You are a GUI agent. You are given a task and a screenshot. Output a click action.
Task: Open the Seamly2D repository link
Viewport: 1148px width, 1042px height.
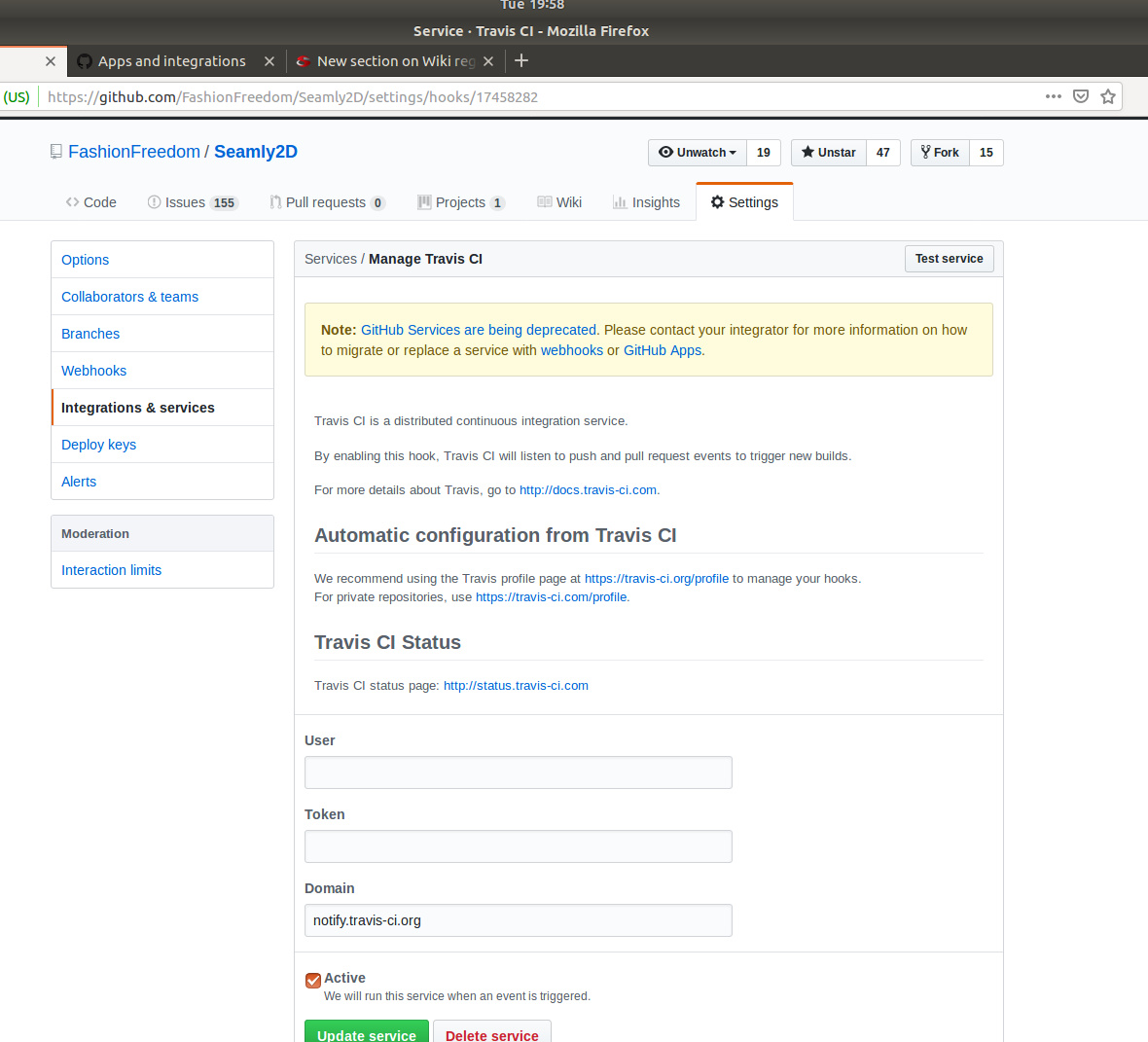[256, 152]
